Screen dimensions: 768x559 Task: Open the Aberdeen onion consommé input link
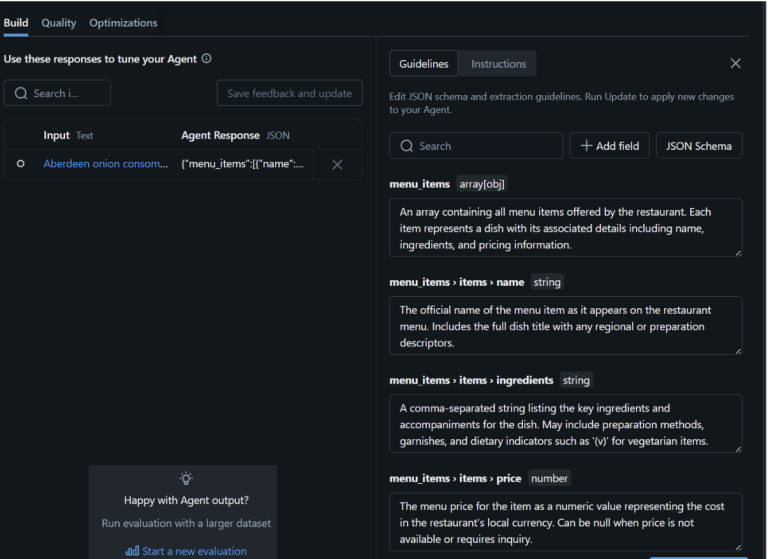[105, 164]
